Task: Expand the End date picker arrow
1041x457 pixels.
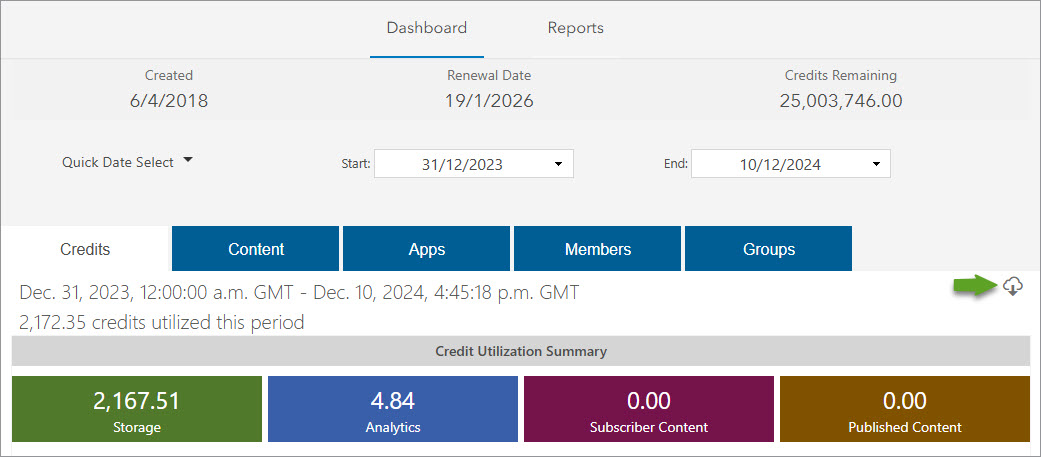Action: click(875, 164)
